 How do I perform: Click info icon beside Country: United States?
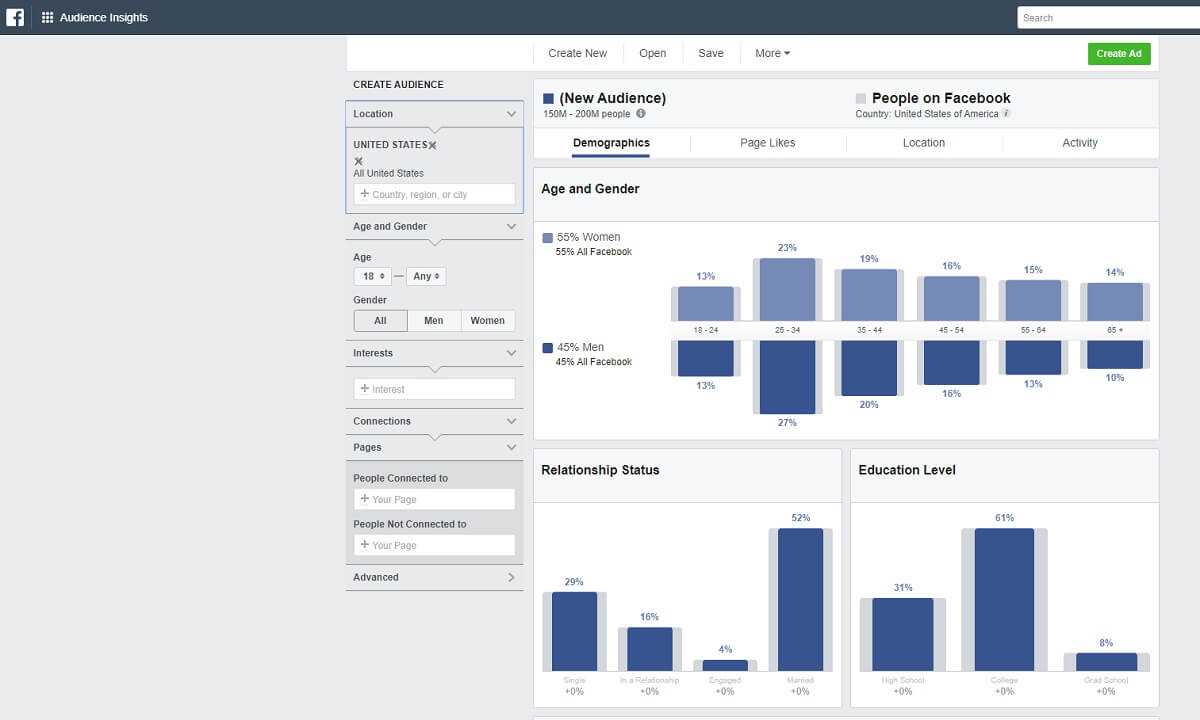pos(1006,114)
